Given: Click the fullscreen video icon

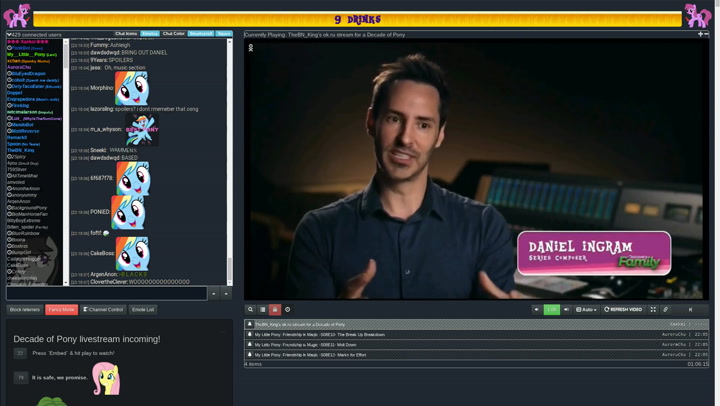Looking at the screenshot, I should pyautogui.click(x=653, y=310).
